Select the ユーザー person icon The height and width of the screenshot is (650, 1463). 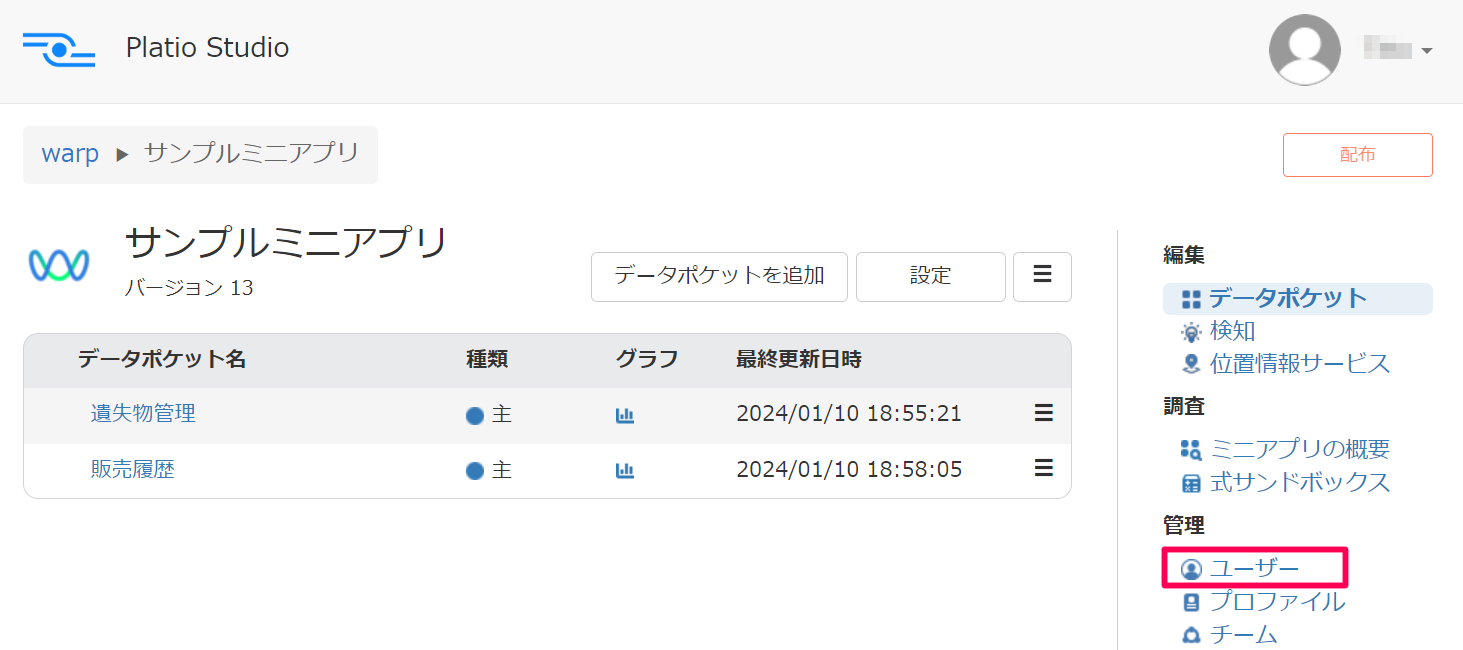coord(1191,567)
